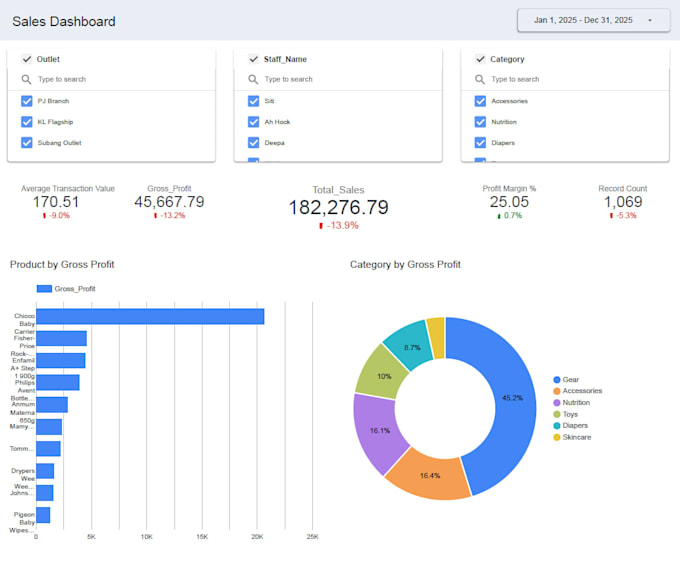Click the Outlet search magnifier icon
Viewport: 680px width, 569px height.
(x=26, y=79)
